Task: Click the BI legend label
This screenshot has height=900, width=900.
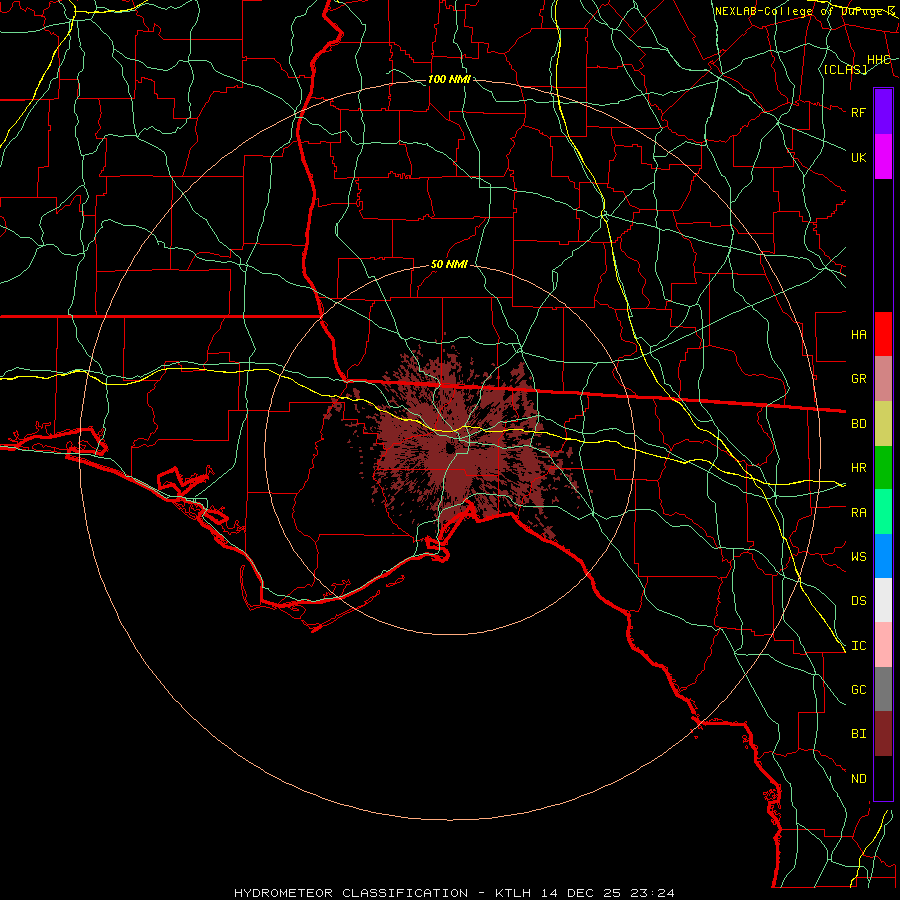Action: click(x=859, y=734)
